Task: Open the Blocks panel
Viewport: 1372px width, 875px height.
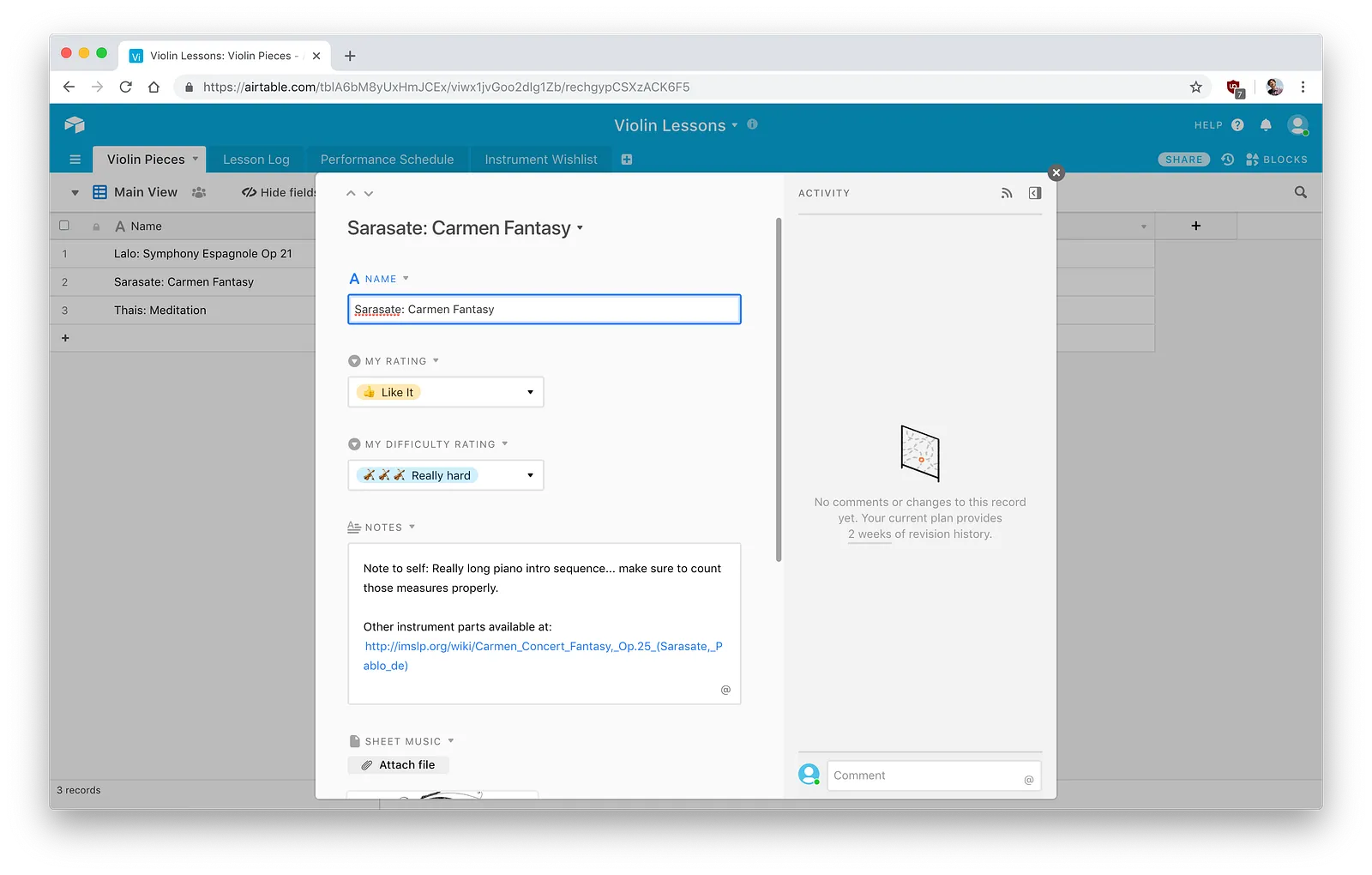Action: [1277, 160]
